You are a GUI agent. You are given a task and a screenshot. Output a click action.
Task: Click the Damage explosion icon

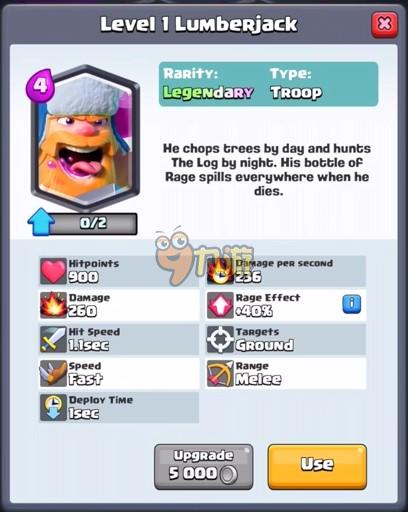click(x=53, y=305)
